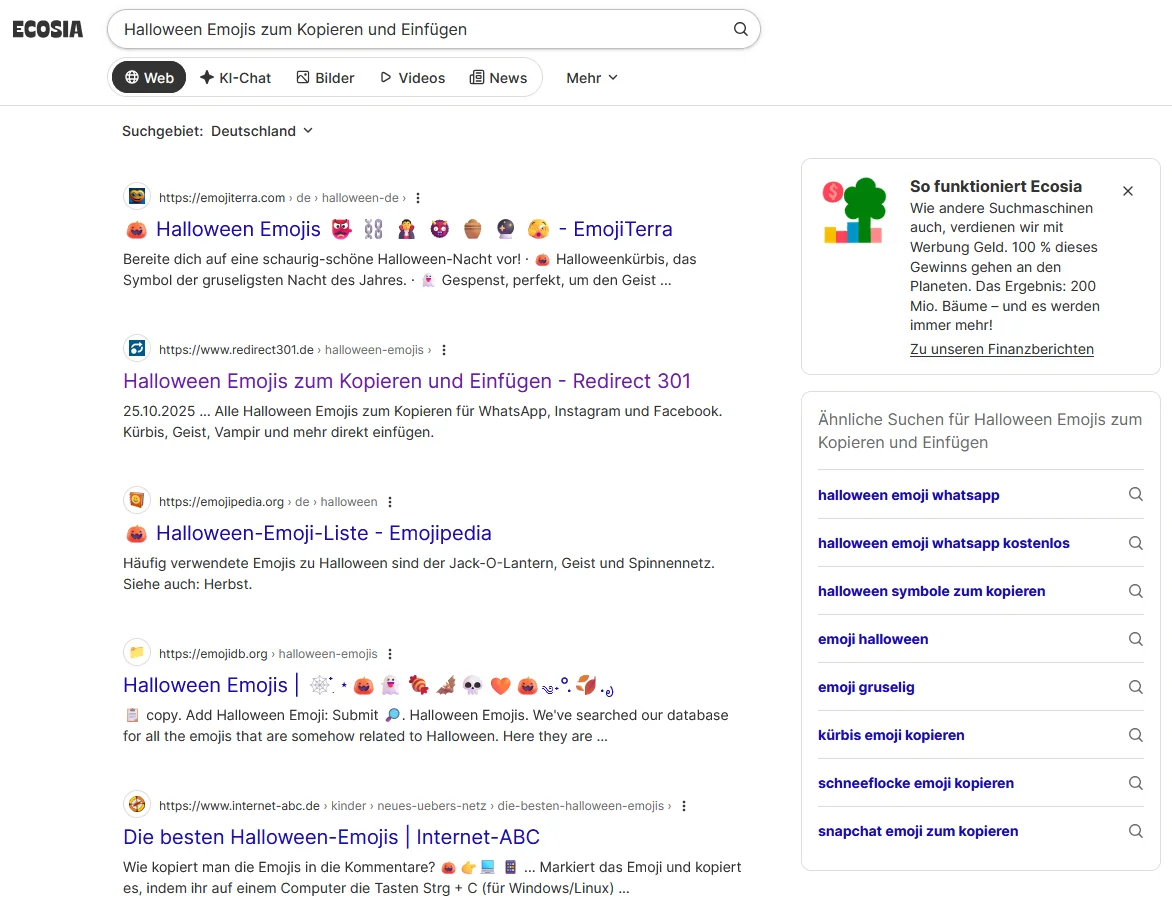Click the https://emojiterra.com URL text
1172x904 pixels.
222,197
